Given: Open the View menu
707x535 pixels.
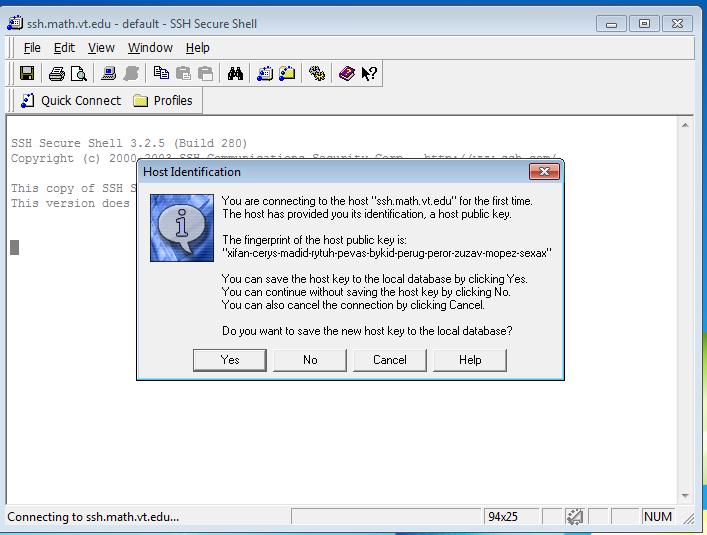Looking at the screenshot, I should pyautogui.click(x=101, y=48).
